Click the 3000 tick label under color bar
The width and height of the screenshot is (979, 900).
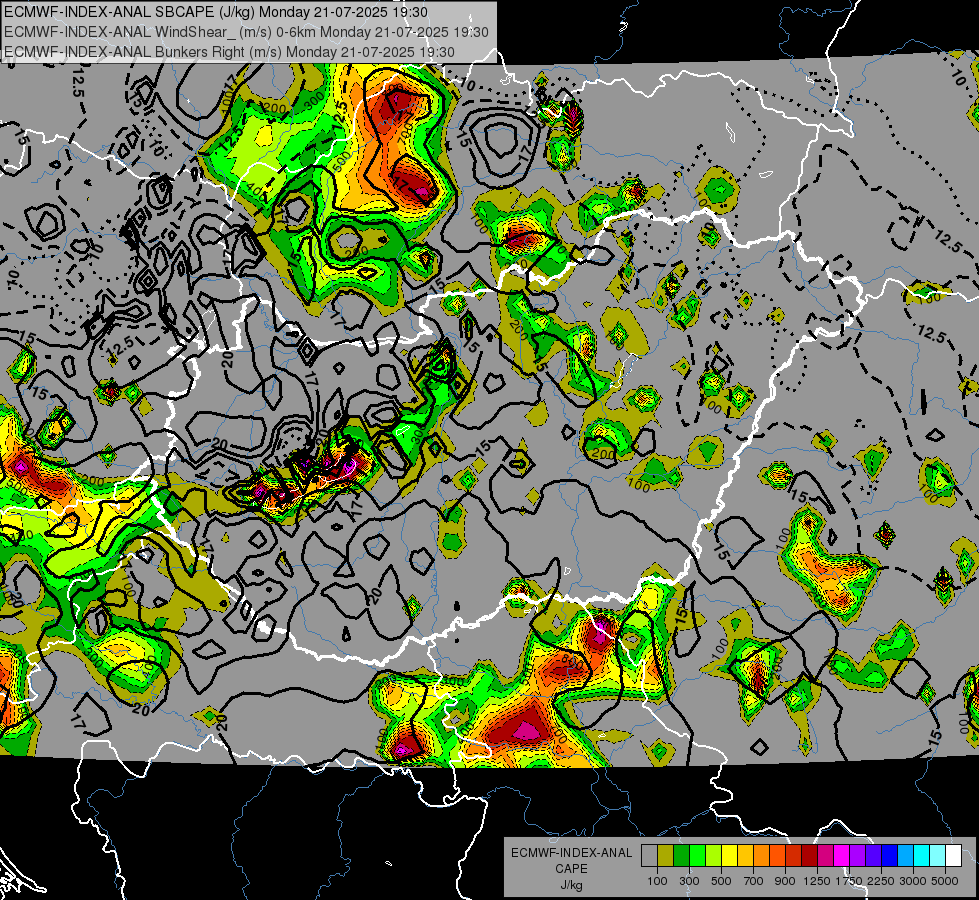(x=913, y=881)
